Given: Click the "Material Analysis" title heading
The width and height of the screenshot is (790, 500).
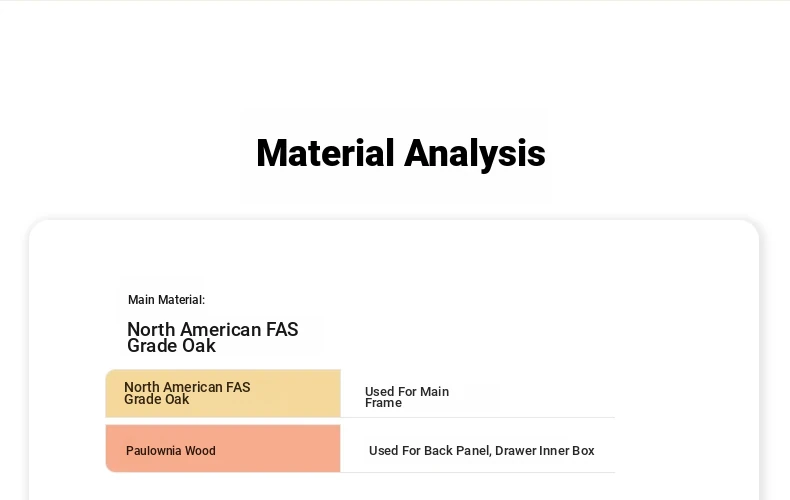Looking at the screenshot, I should pos(401,153).
